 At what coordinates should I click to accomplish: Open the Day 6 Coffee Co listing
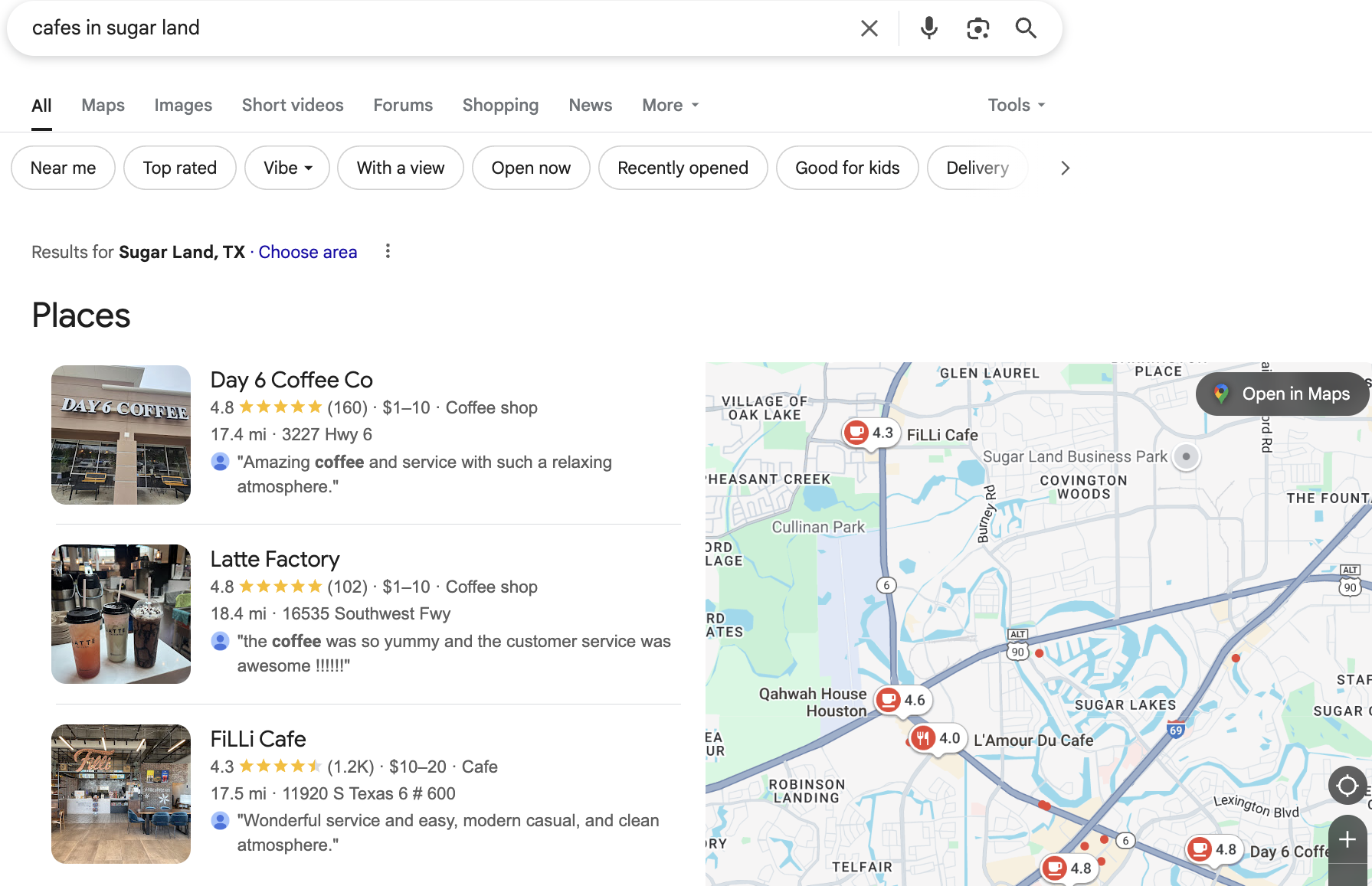click(291, 380)
